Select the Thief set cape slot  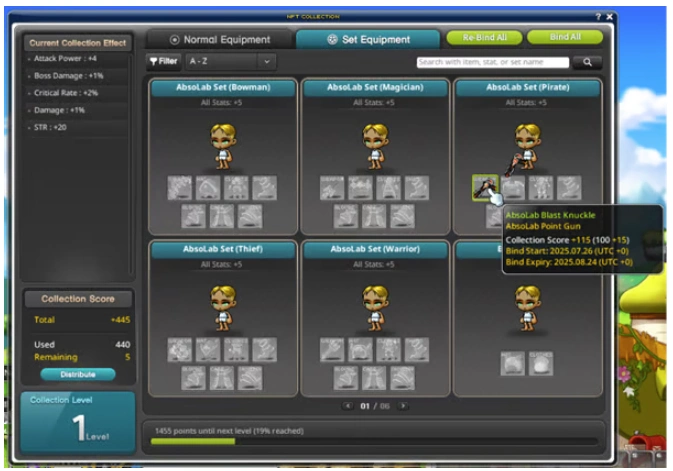click(x=222, y=377)
